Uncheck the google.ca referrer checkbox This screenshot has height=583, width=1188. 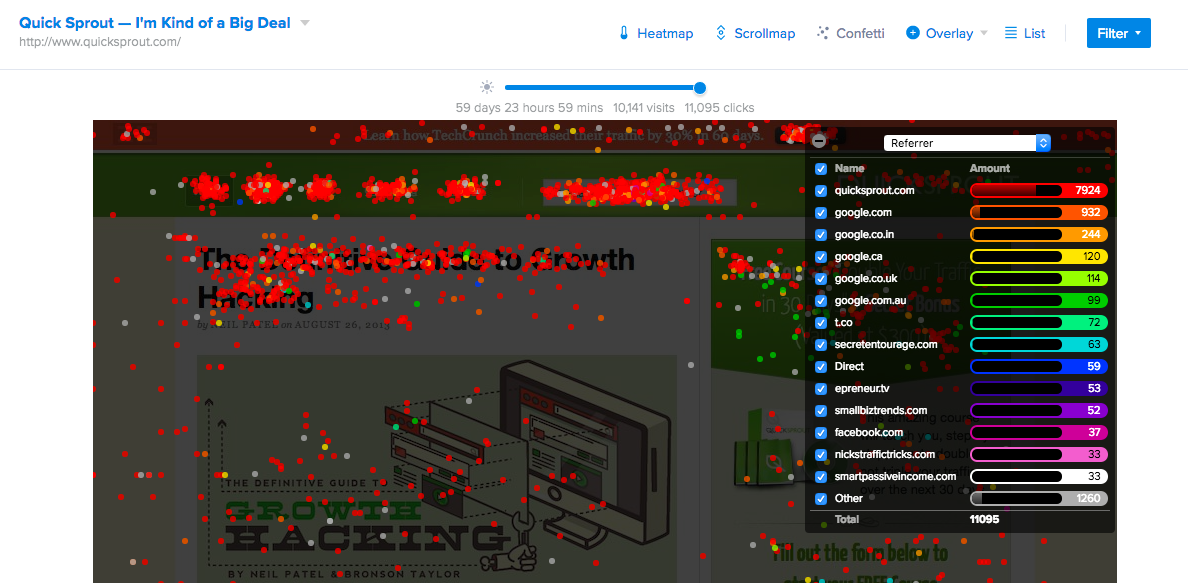pyautogui.click(x=821, y=256)
